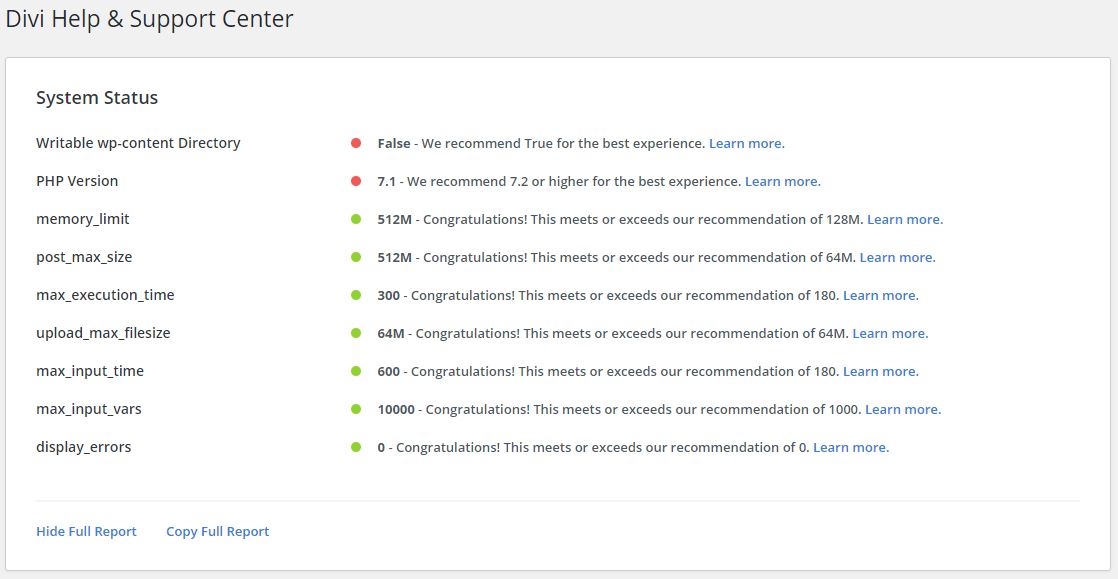This screenshot has height=579, width=1118.
Task: Click the False value for wp-content directory
Action: click(394, 143)
